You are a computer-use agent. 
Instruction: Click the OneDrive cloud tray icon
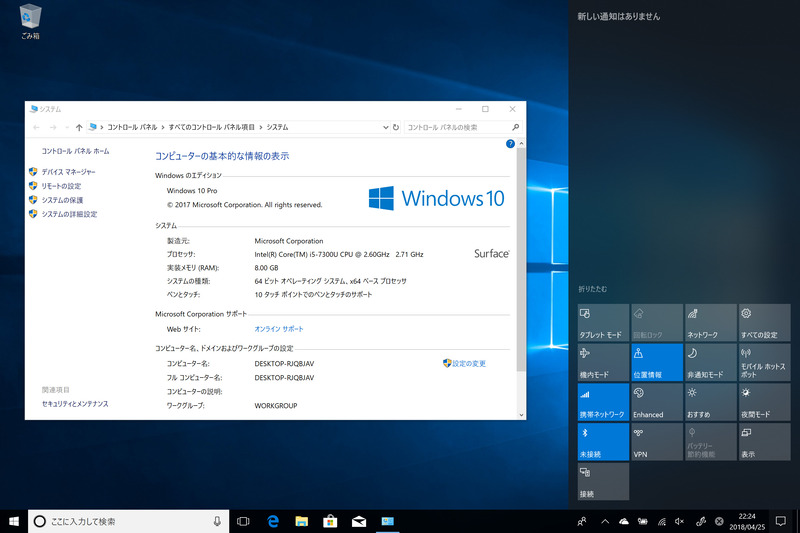tap(623, 521)
